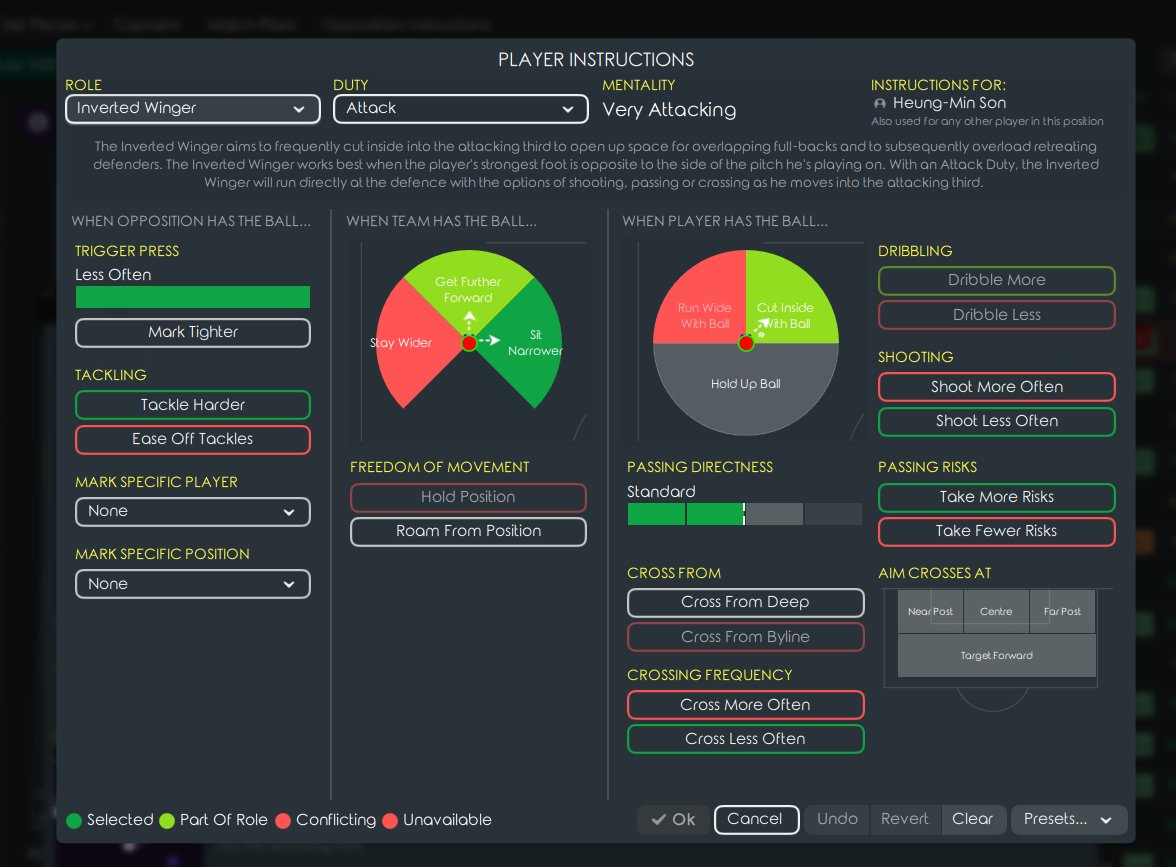Aim crosses at the Near Post zone
1176x867 pixels.
coord(930,611)
